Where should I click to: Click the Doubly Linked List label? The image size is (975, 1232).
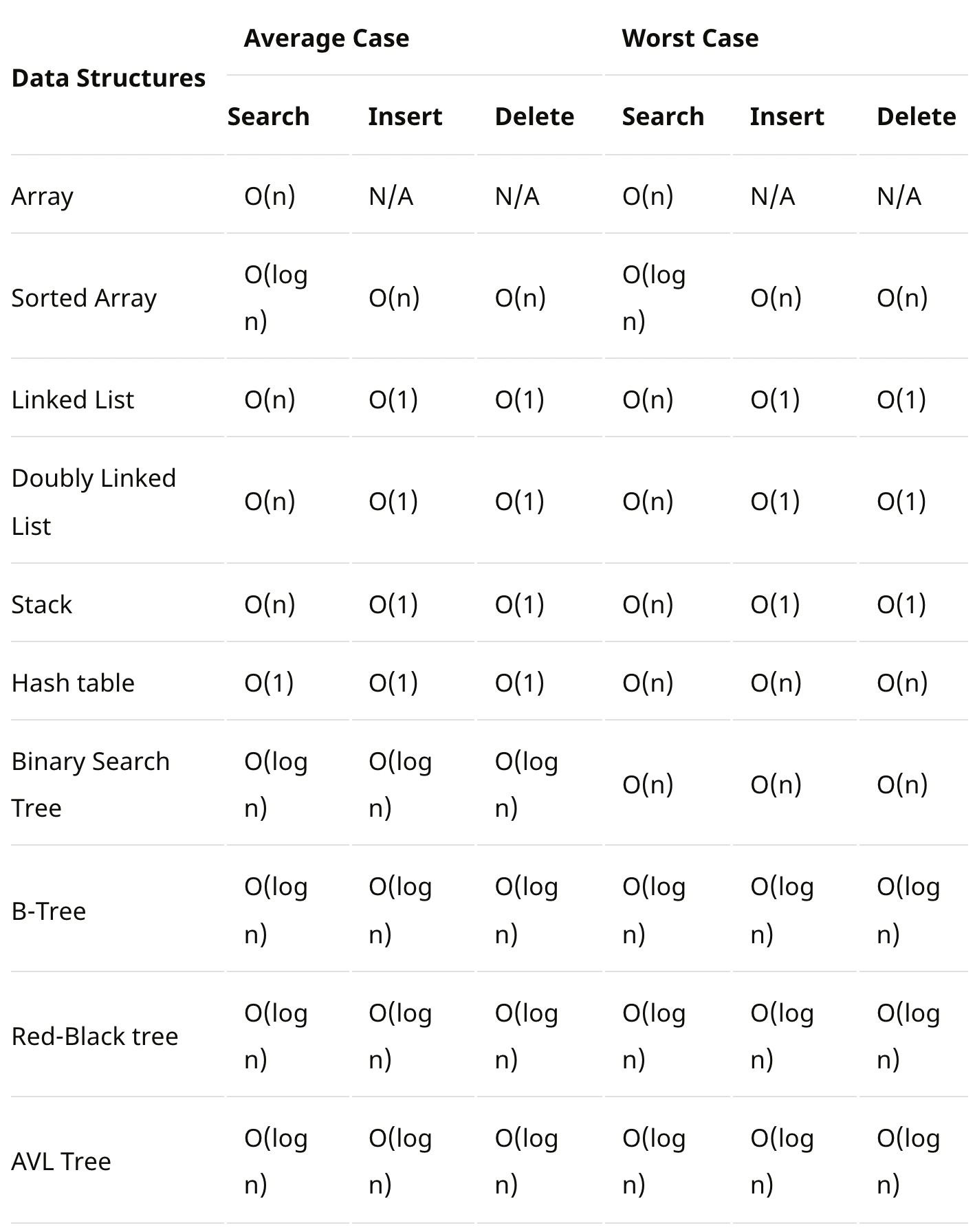pyautogui.click(x=94, y=502)
